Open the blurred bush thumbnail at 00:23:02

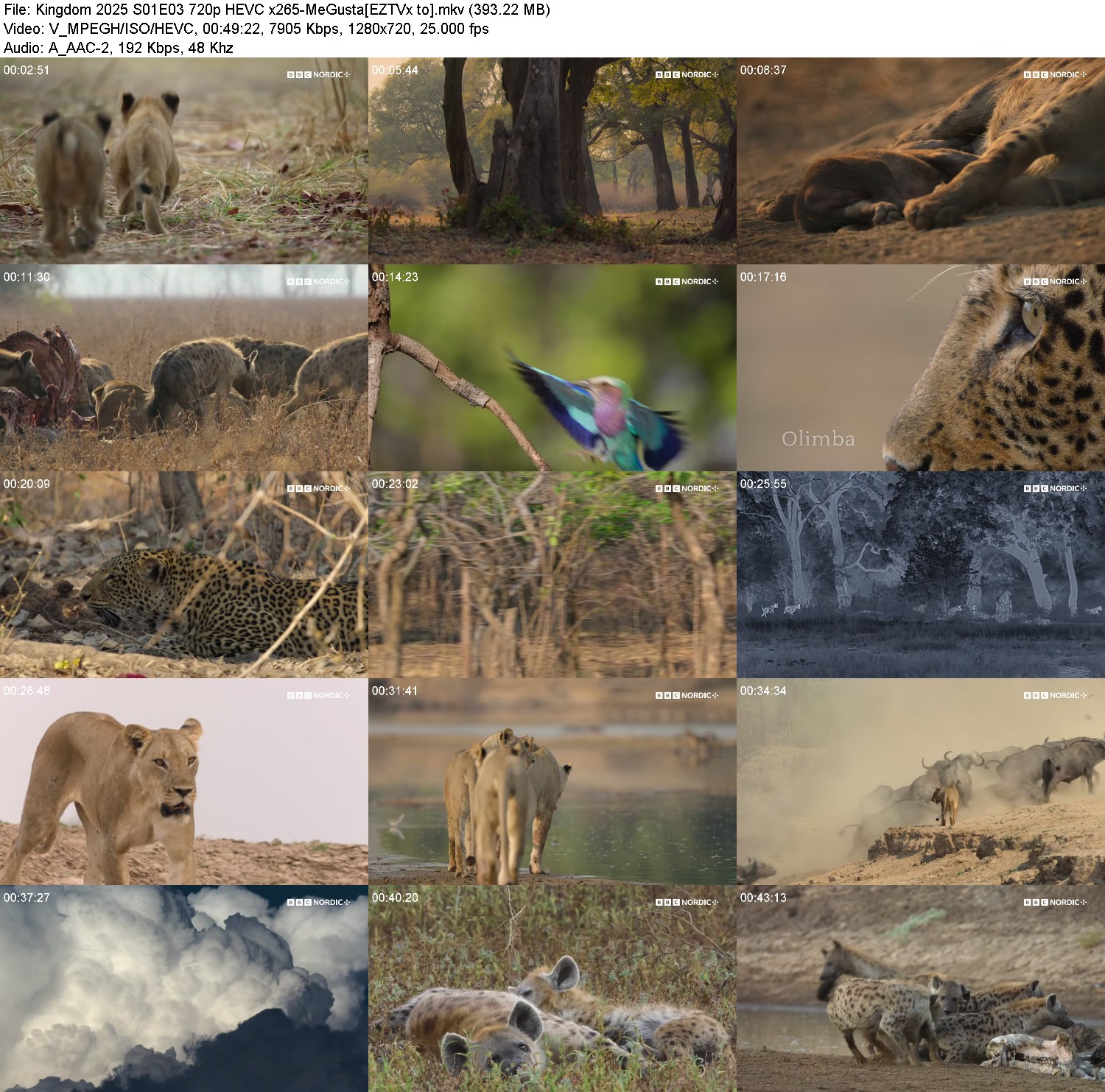552,574
